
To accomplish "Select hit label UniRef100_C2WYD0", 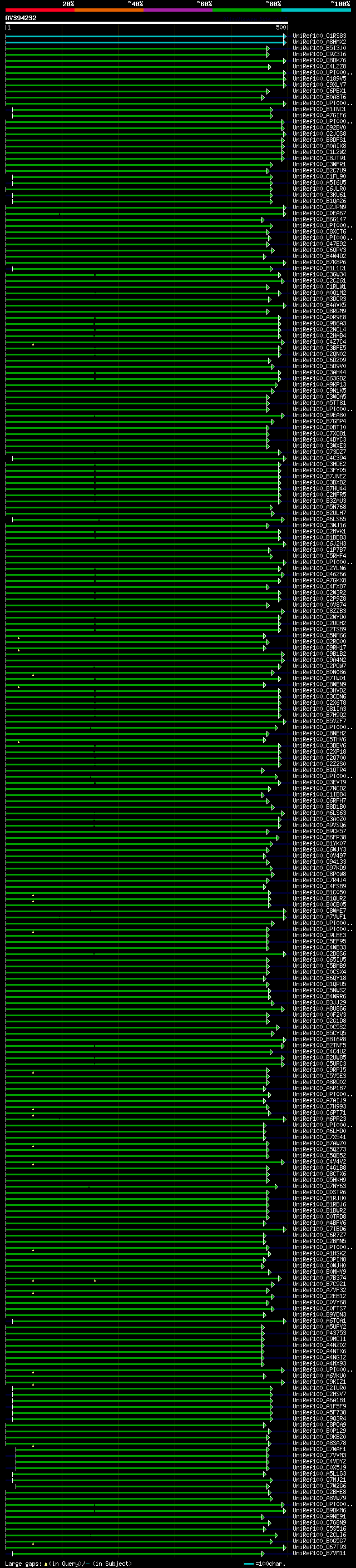I will [319, 617].
